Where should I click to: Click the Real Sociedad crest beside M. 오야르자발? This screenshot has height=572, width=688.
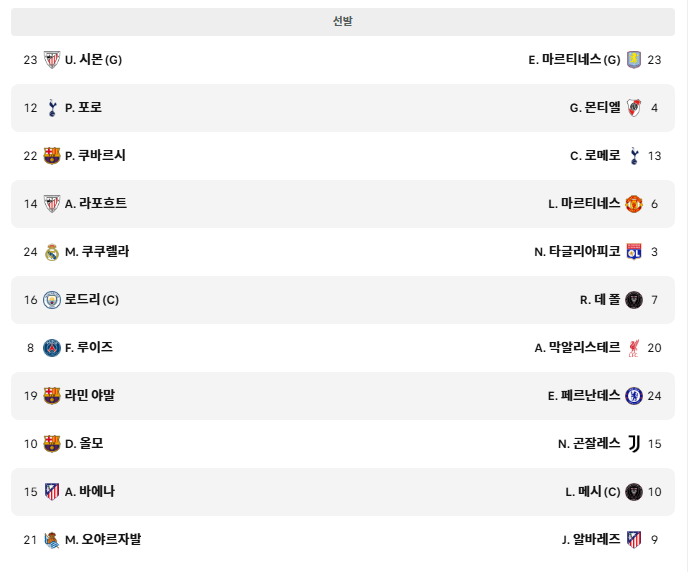tap(52, 540)
